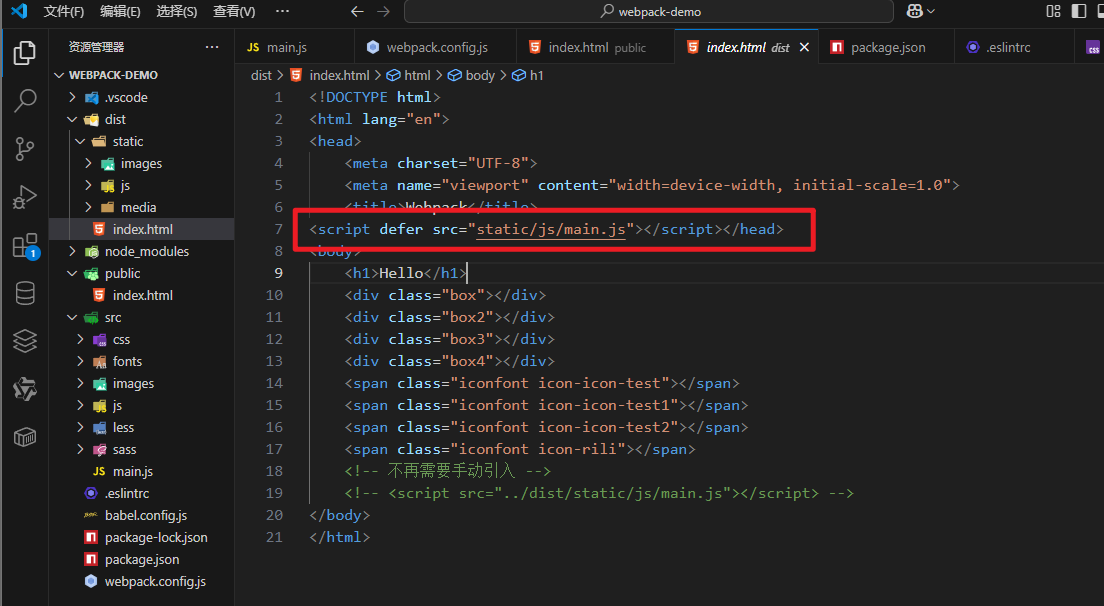Screen dimensions: 1104x606
Task: Click the </html> closing tag line
Action: click(x=339, y=537)
